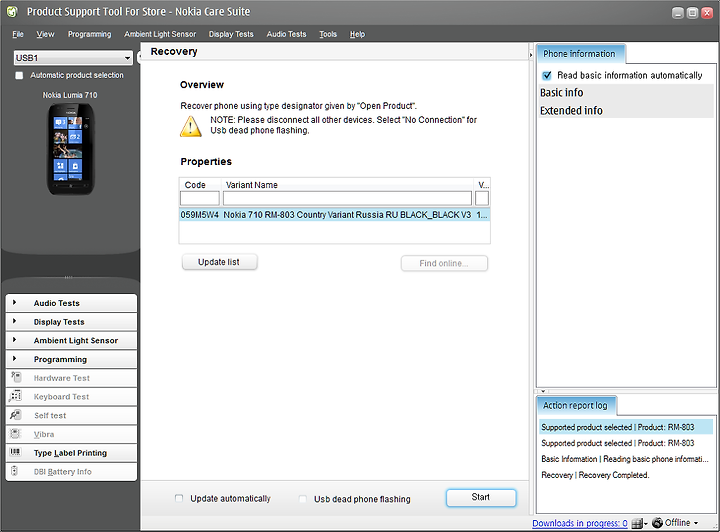Screen dimensions: 720x532
Task: Click the Self test sidebar button
Action: (x=71, y=415)
